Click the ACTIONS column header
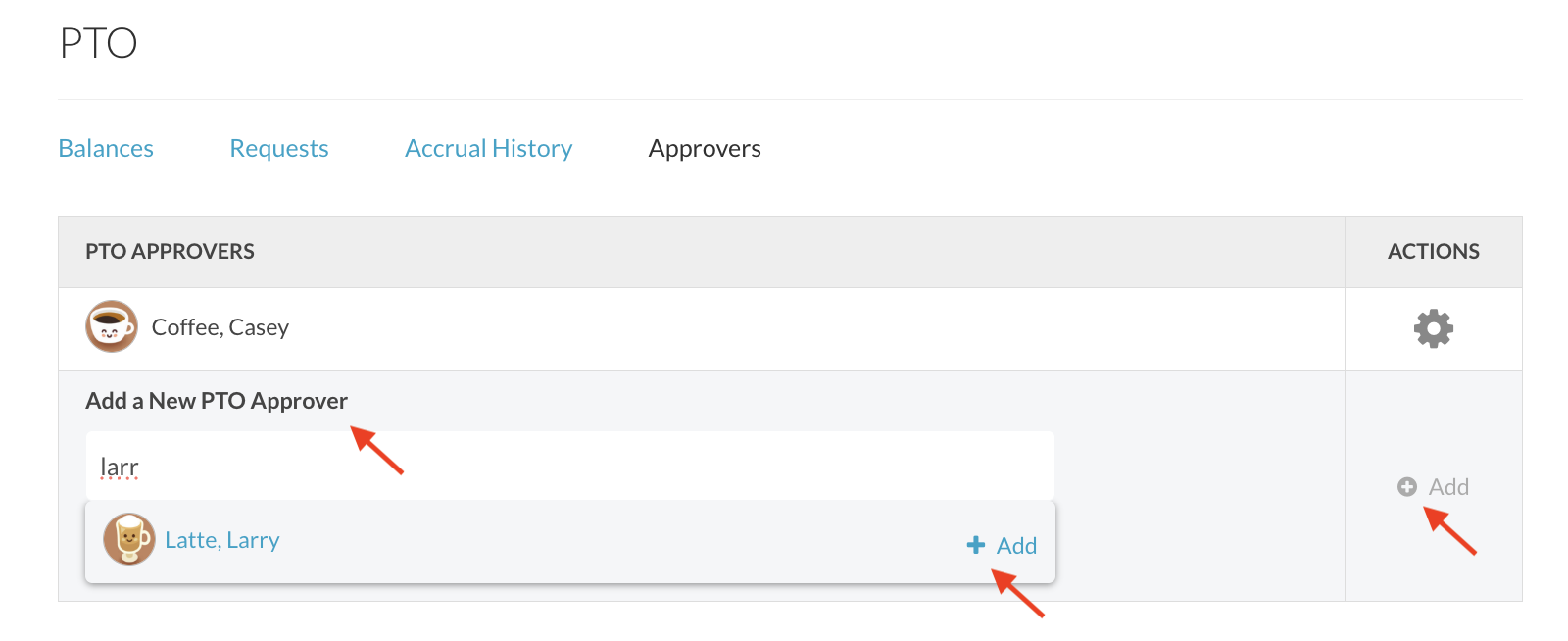The height and width of the screenshot is (641, 1568). (1433, 252)
